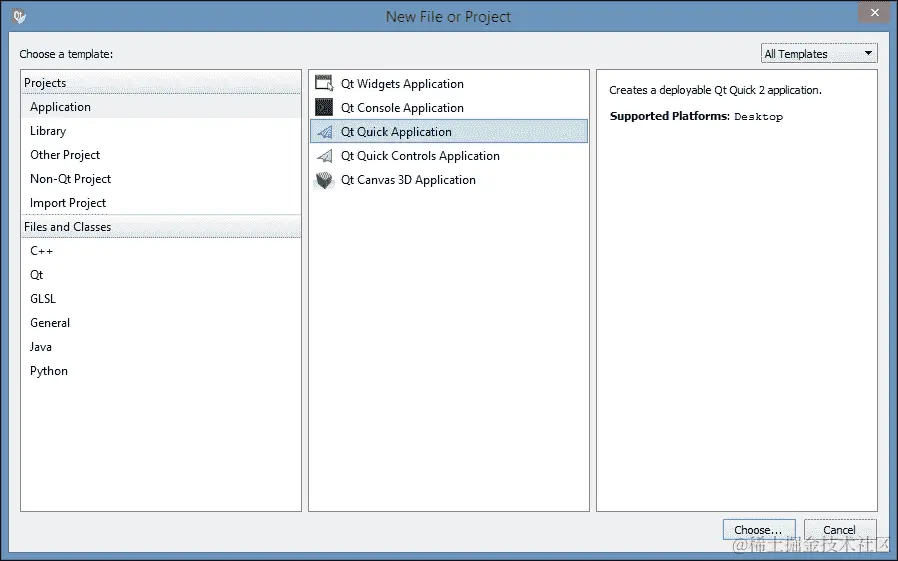Select the Qt files category
Image resolution: width=898 pixels, height=561 pixels.
click(161, 275)
